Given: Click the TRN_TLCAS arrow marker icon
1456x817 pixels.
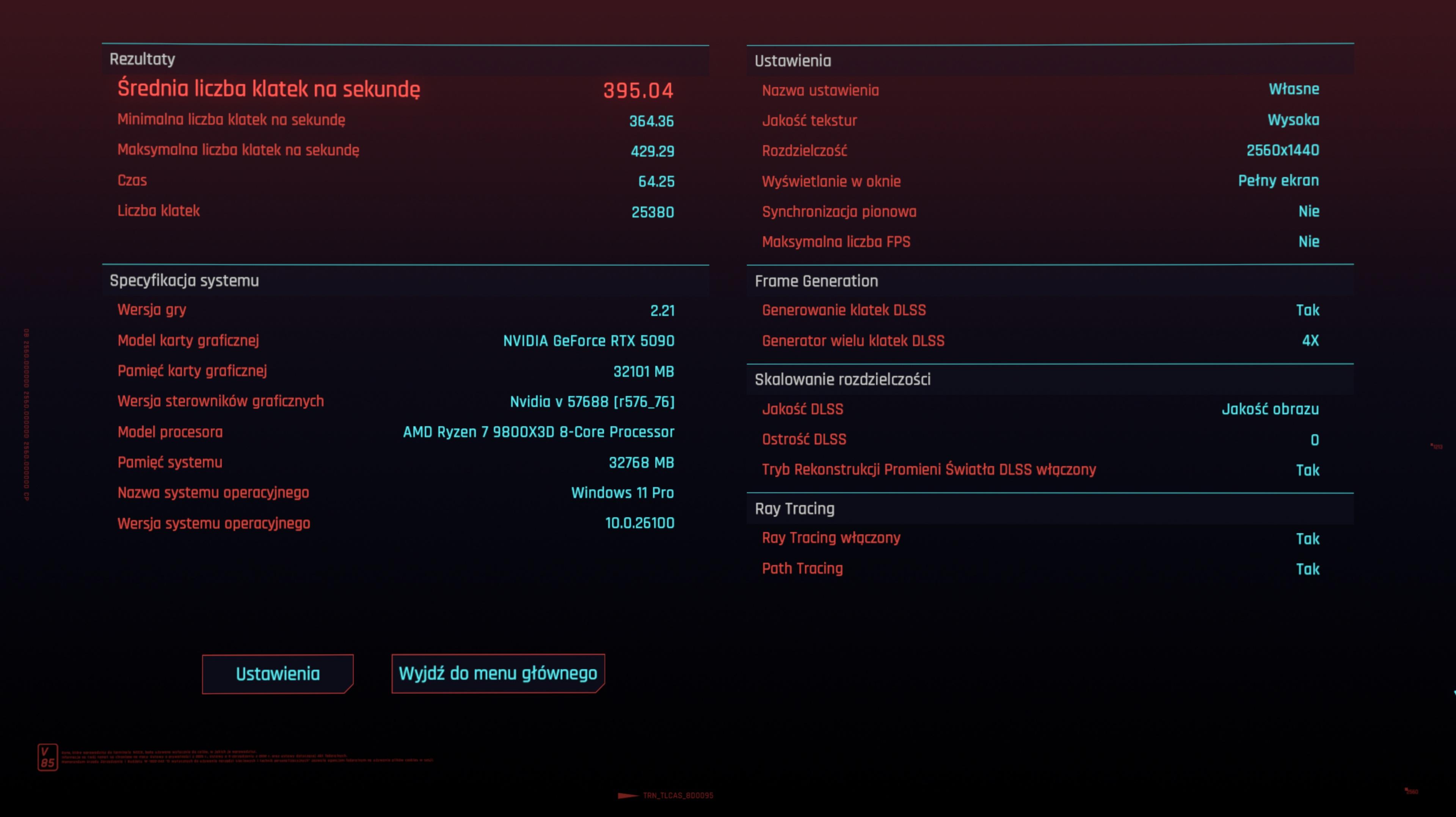Looking at the screenshot, I should 628,795.
